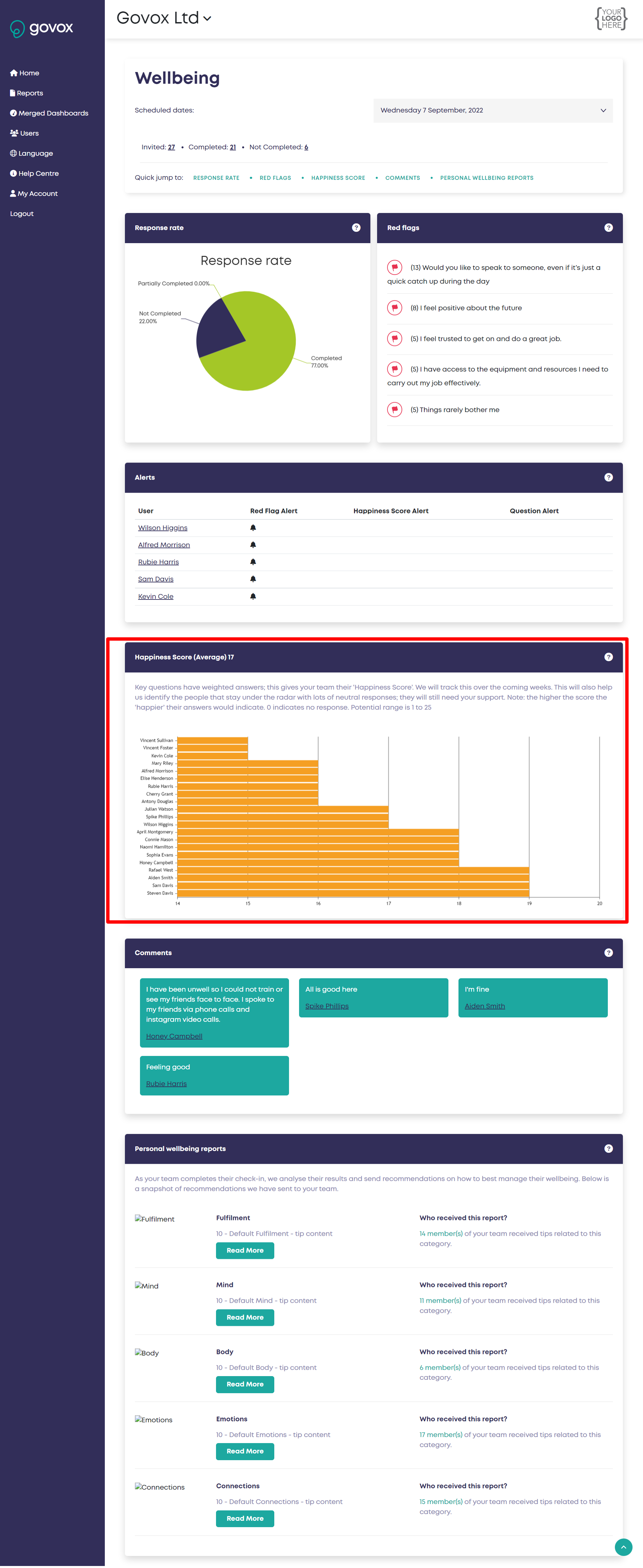Click the Not Completed count 6
The width and height of the screenshot is (643, 1568).
pos(306,147)
